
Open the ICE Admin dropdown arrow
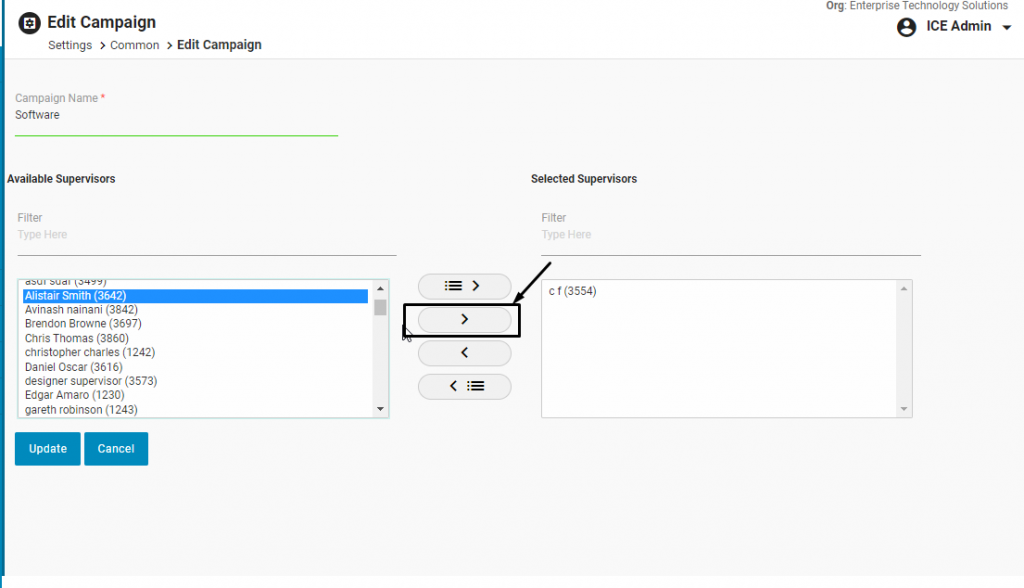[1006, 27]
